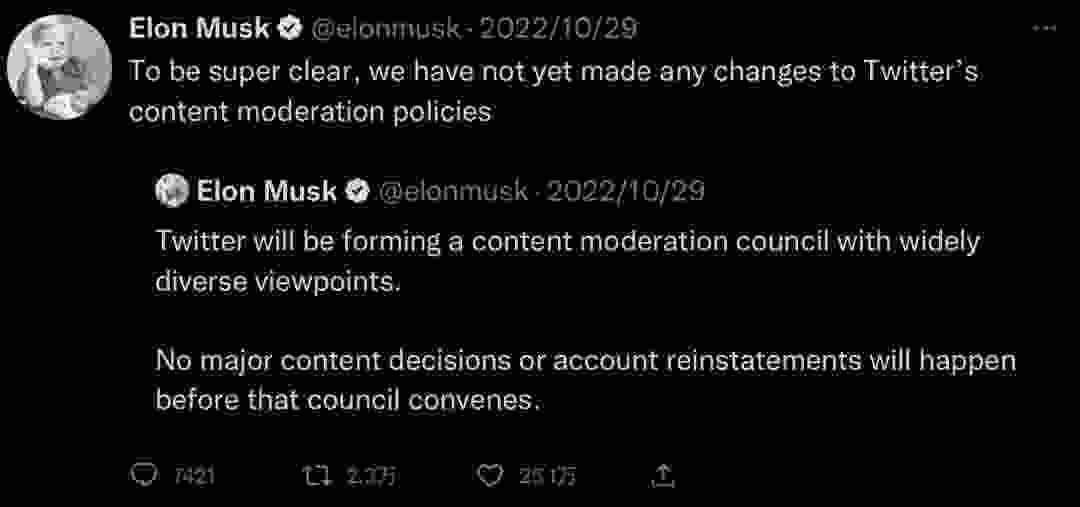The height and width of the screenshot is (507, 1080).
Task: Click the verified badge in quoted tweet
Action: 357,192
